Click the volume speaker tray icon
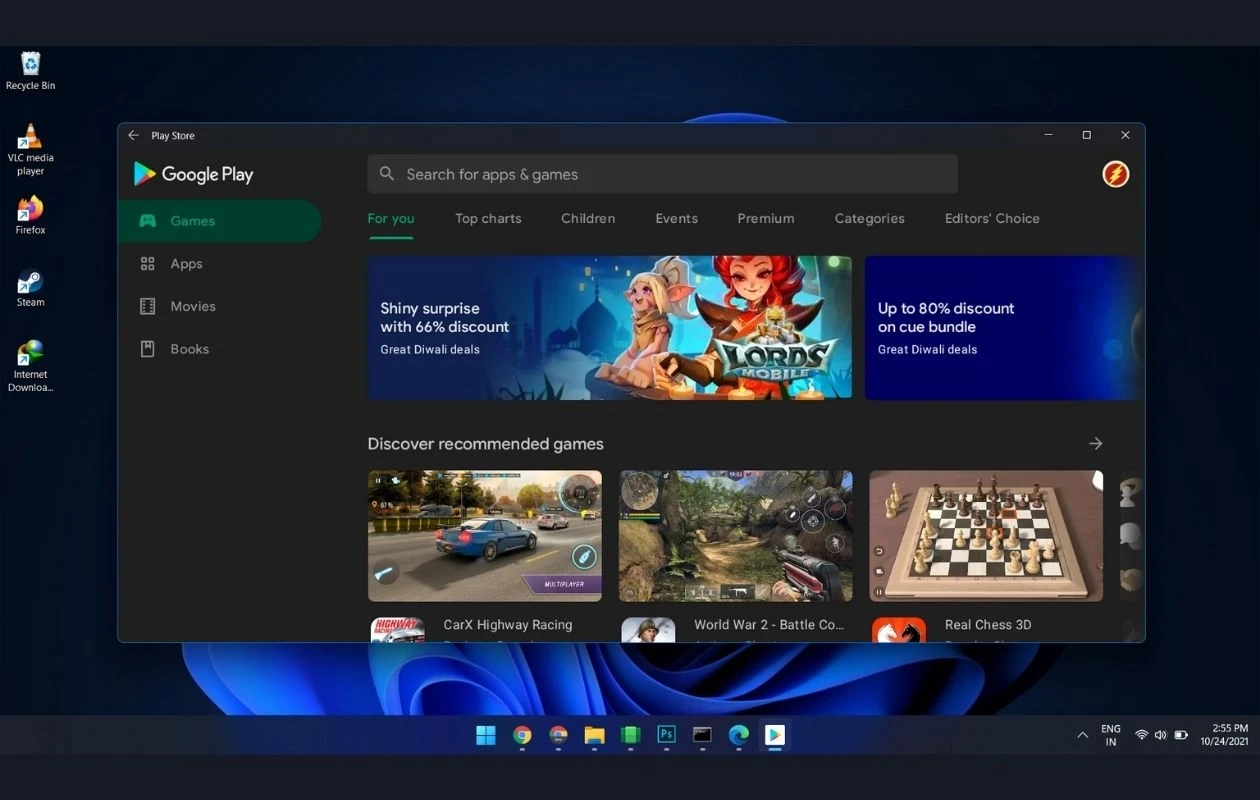Screen dimensions: 1260x800 1160,735
